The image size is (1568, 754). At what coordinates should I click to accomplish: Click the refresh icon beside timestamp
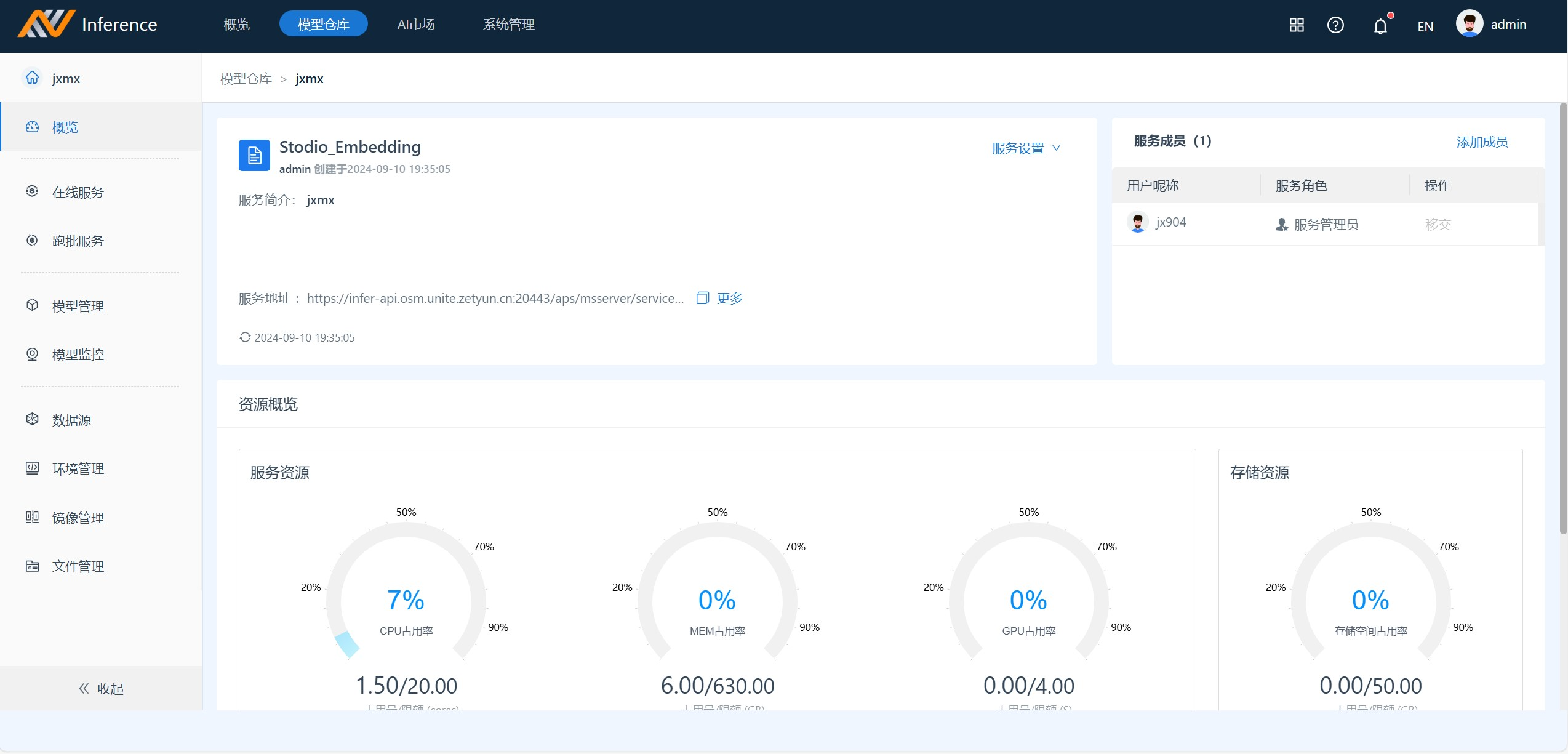click(x=245, y=337)
